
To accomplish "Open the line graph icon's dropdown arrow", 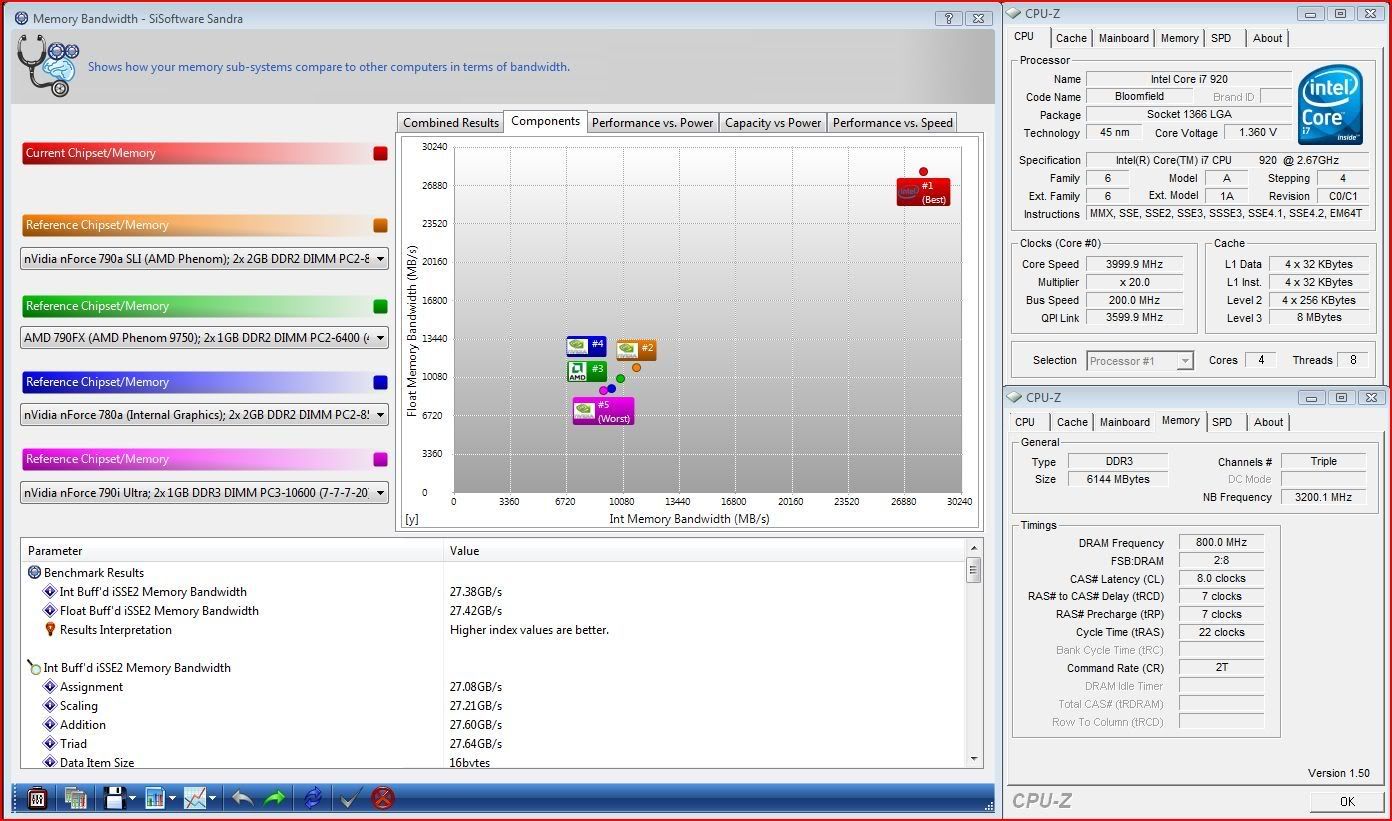I will point(213,799).
